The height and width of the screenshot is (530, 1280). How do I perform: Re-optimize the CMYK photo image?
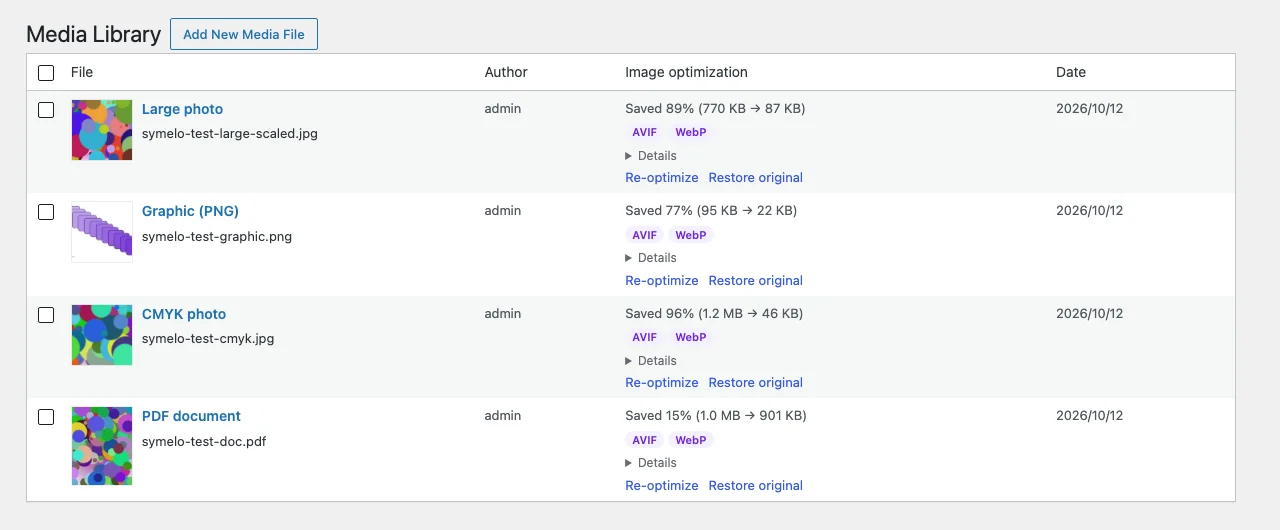coord(662,383)
